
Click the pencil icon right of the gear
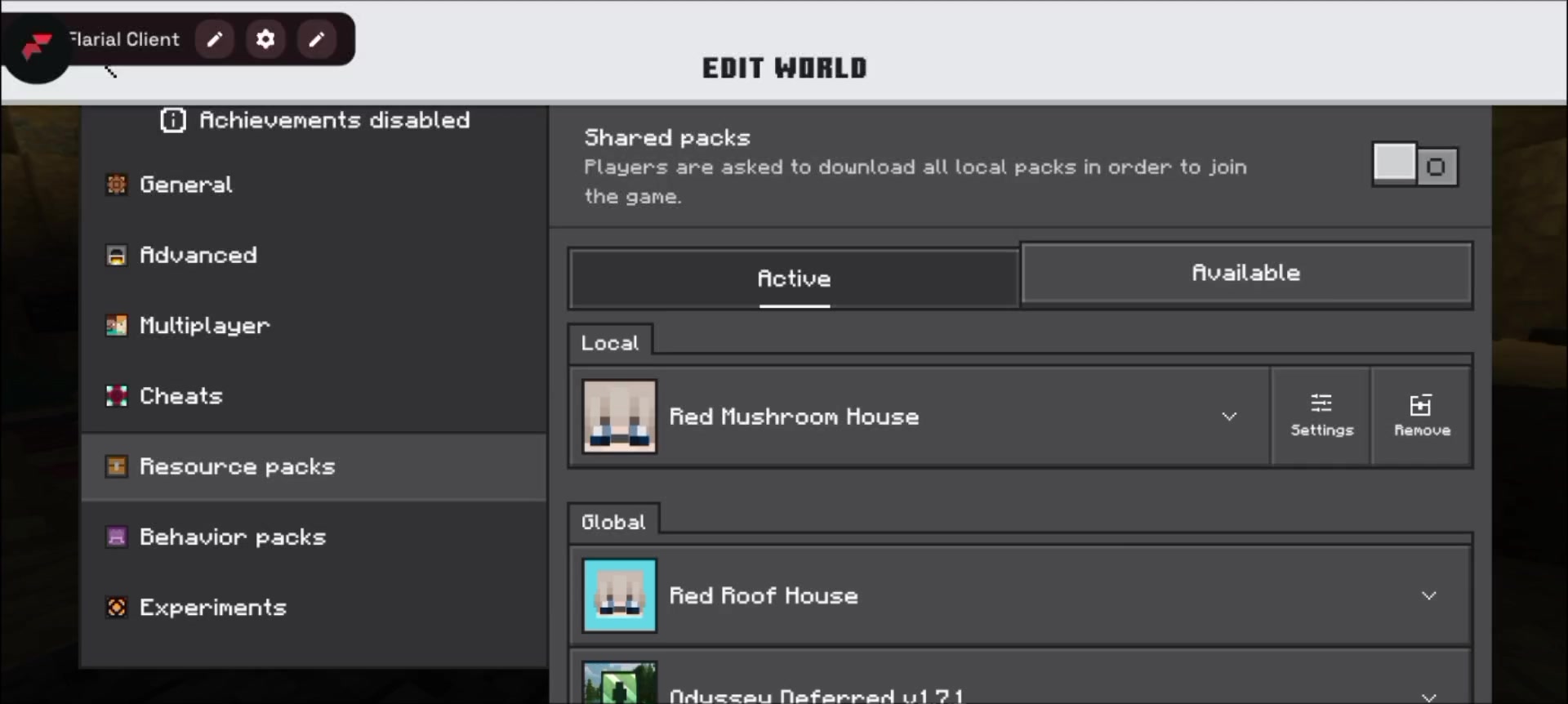[x=317, y=39]
